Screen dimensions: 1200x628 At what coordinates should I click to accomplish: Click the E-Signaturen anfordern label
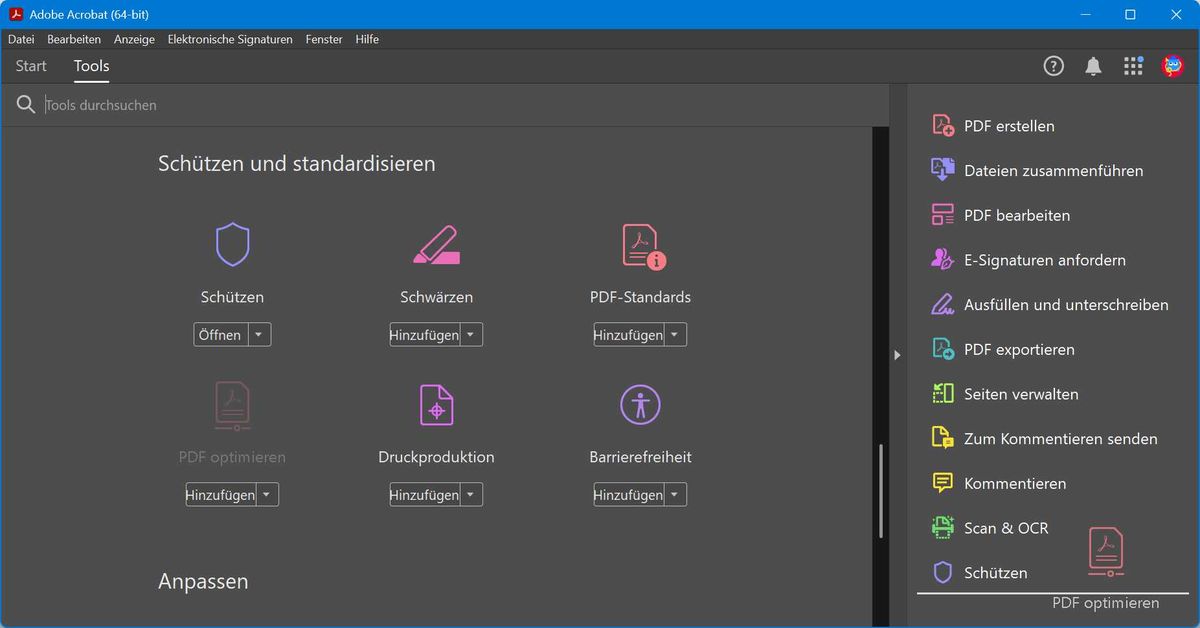click(1045, 260)
